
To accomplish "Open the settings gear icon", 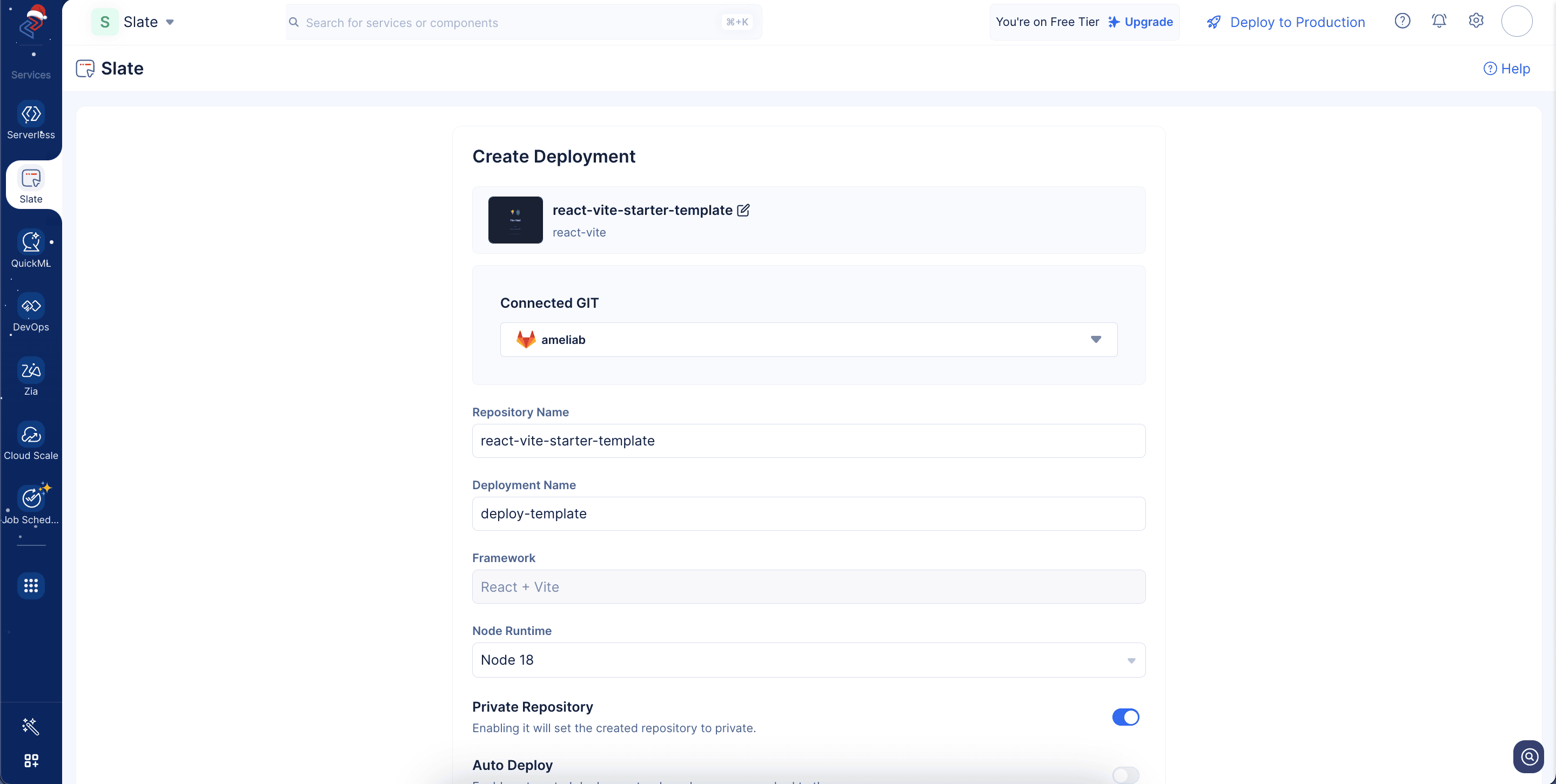I will pyautogui.click(x=1475, y=21).
